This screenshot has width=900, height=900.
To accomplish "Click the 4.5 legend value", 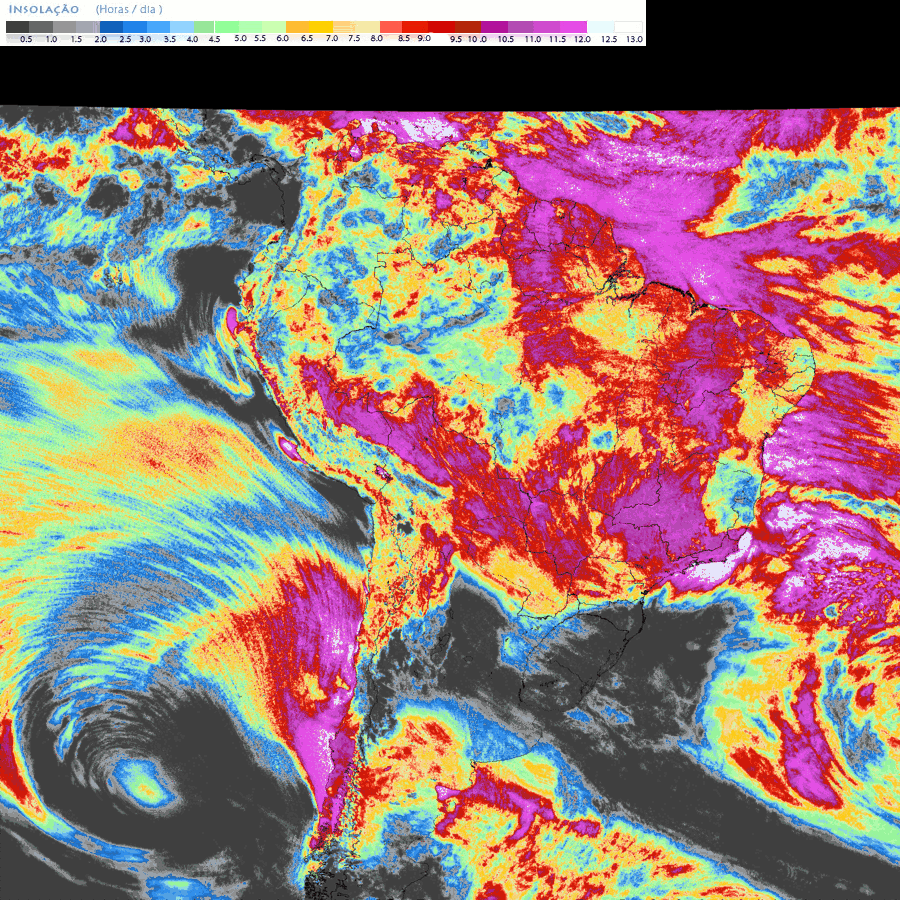I will coord(214,39).
